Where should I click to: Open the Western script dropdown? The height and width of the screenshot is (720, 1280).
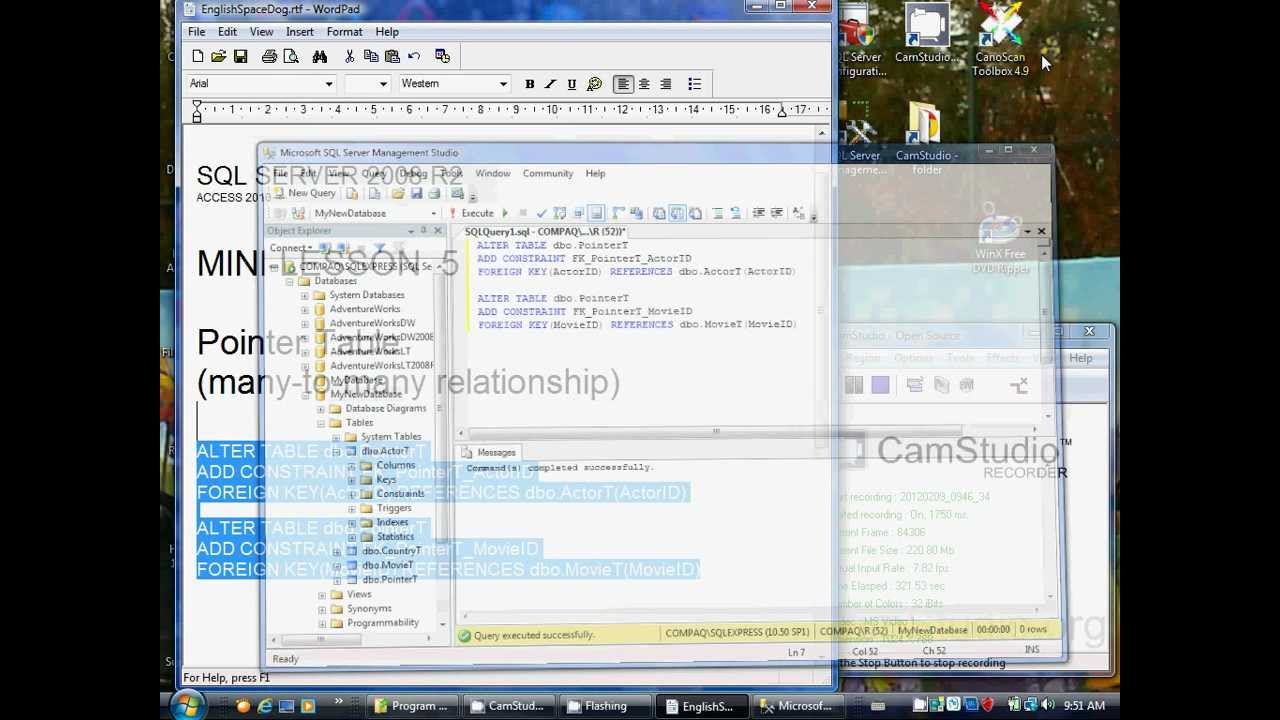pos(503,84)
